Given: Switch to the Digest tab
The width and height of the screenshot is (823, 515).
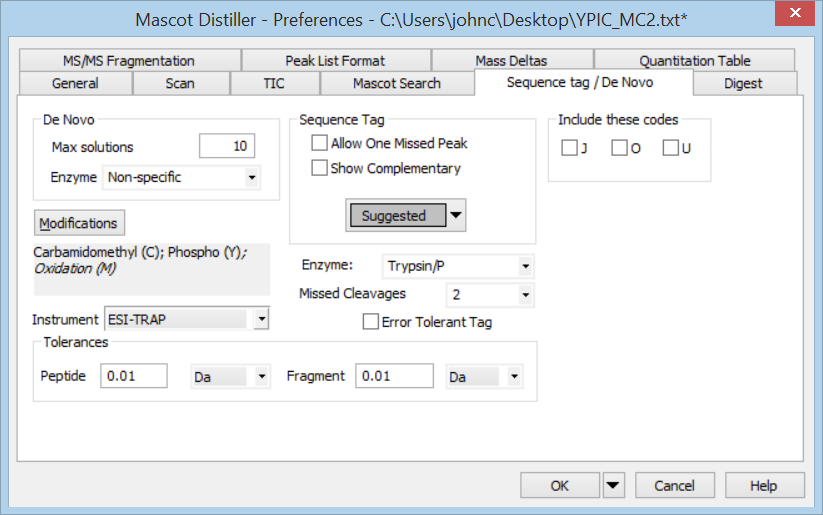Looking at the screenshot, I should (744, 83).
